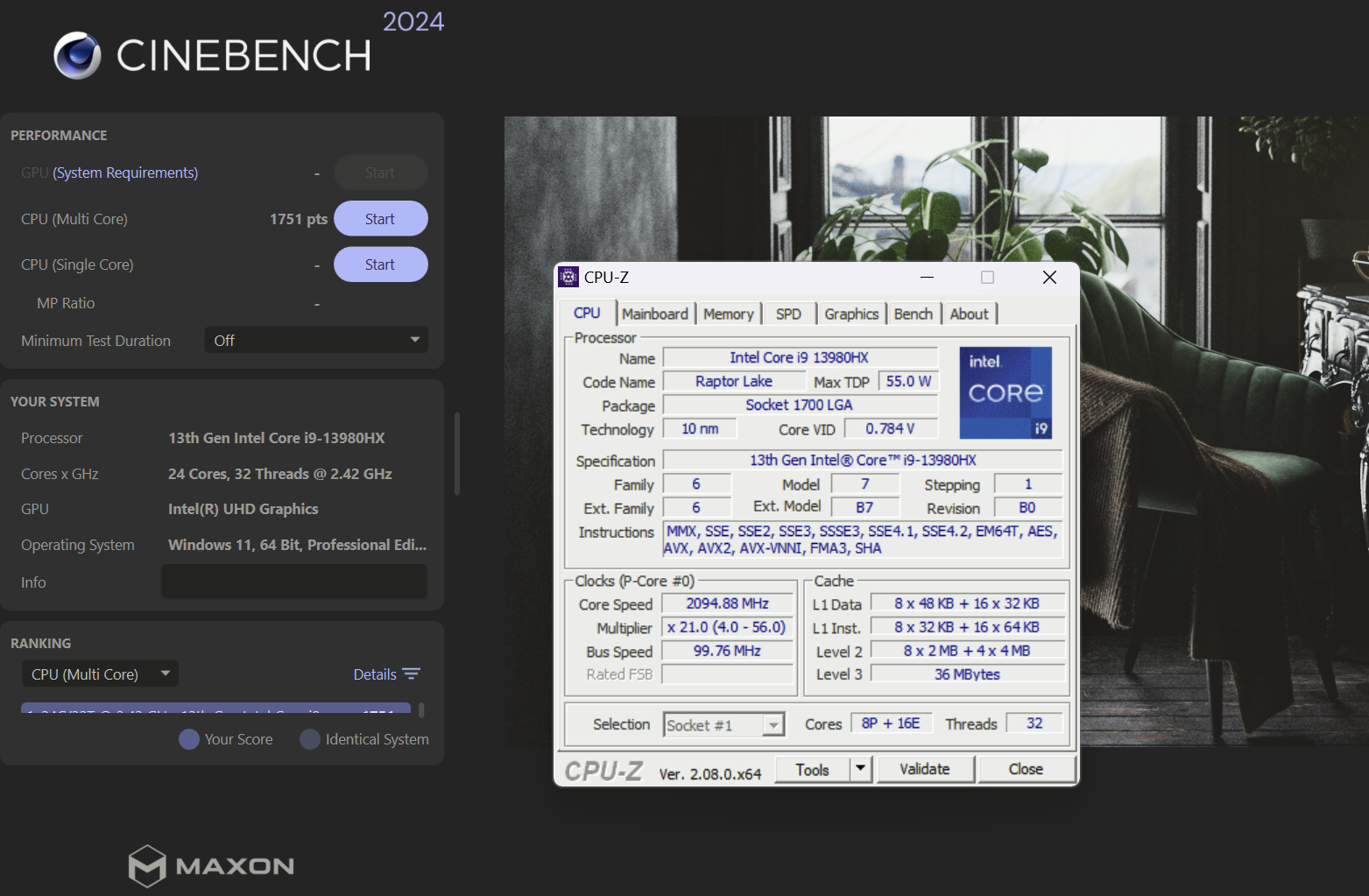Click the Intel(R) UHD Graphics text

click(243, 509)
